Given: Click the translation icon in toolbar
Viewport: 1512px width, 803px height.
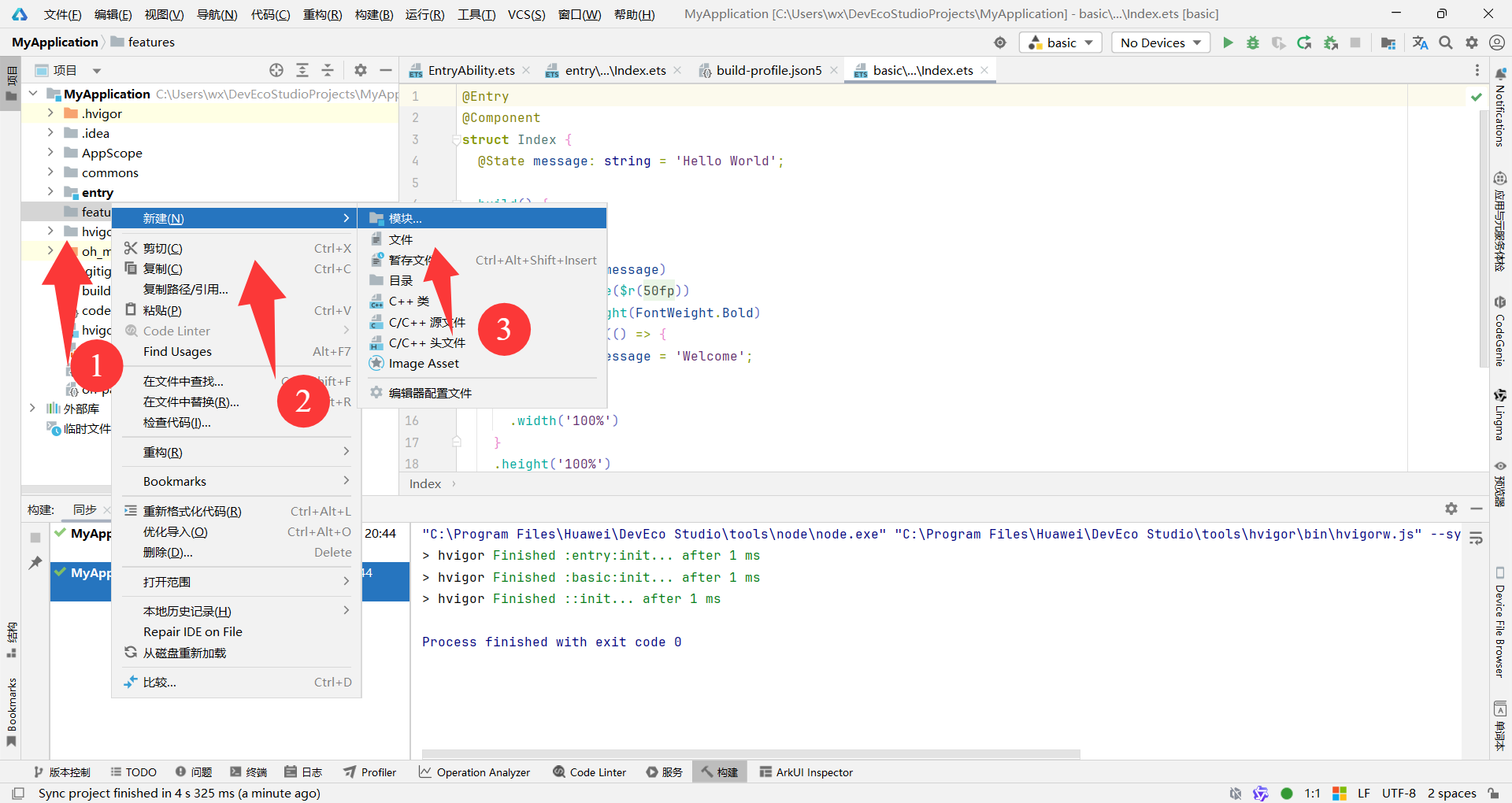Looking at the screenshot, I should 1420,43.
